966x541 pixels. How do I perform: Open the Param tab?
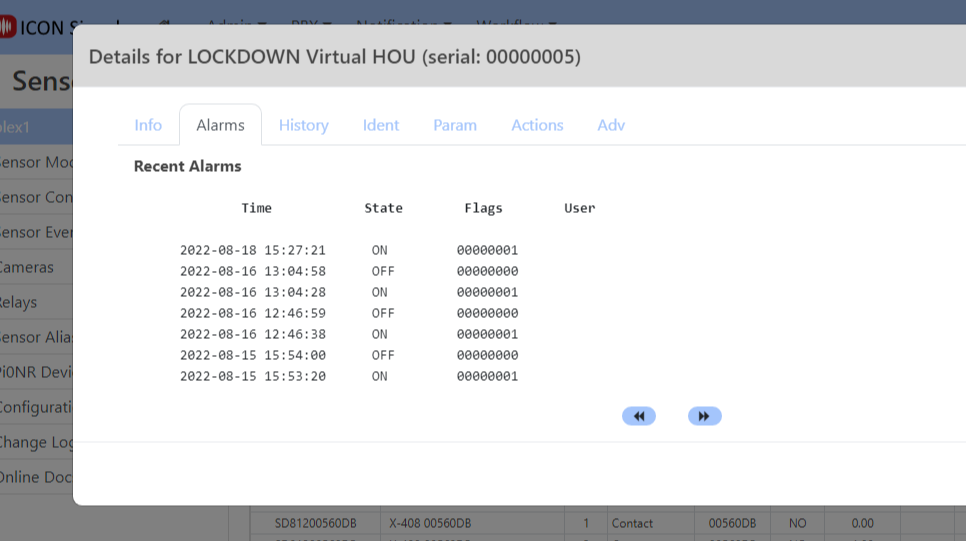click(x=455, y=125)
